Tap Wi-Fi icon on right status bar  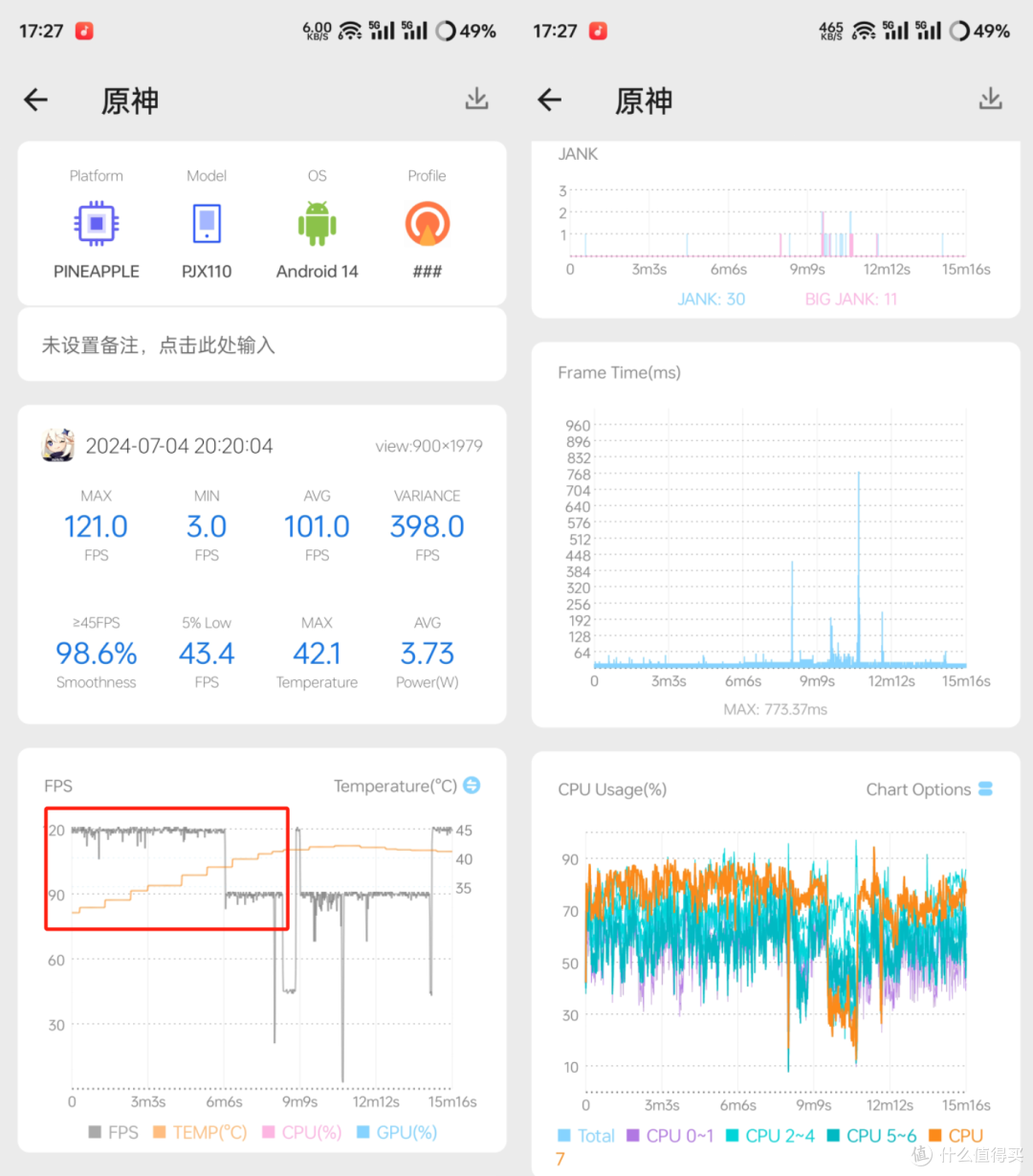click(864, 31)
